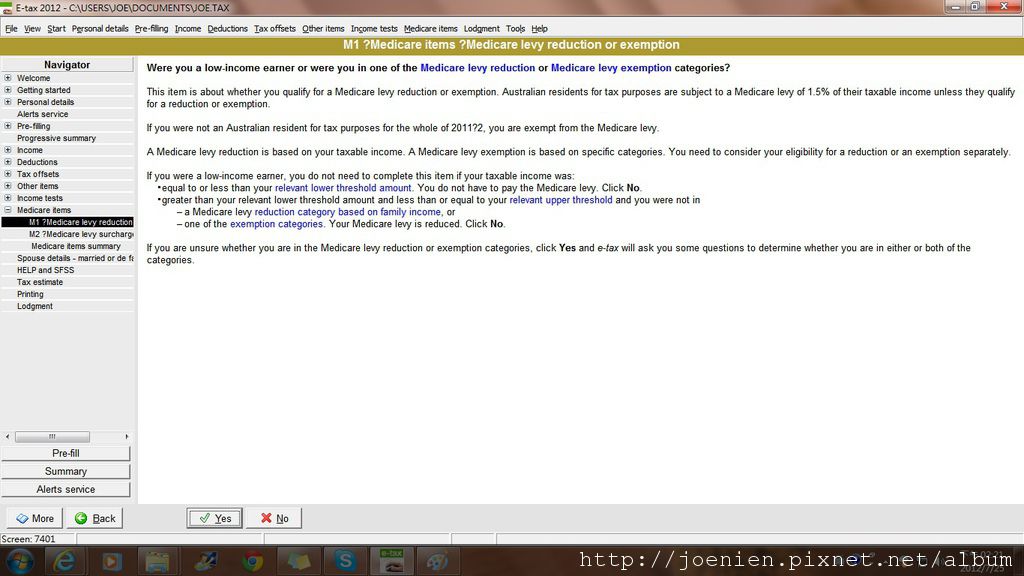Click the Pre-fill button in Navigator
Viewport: 1024px width, 576px height.
(x=66, y=453)
